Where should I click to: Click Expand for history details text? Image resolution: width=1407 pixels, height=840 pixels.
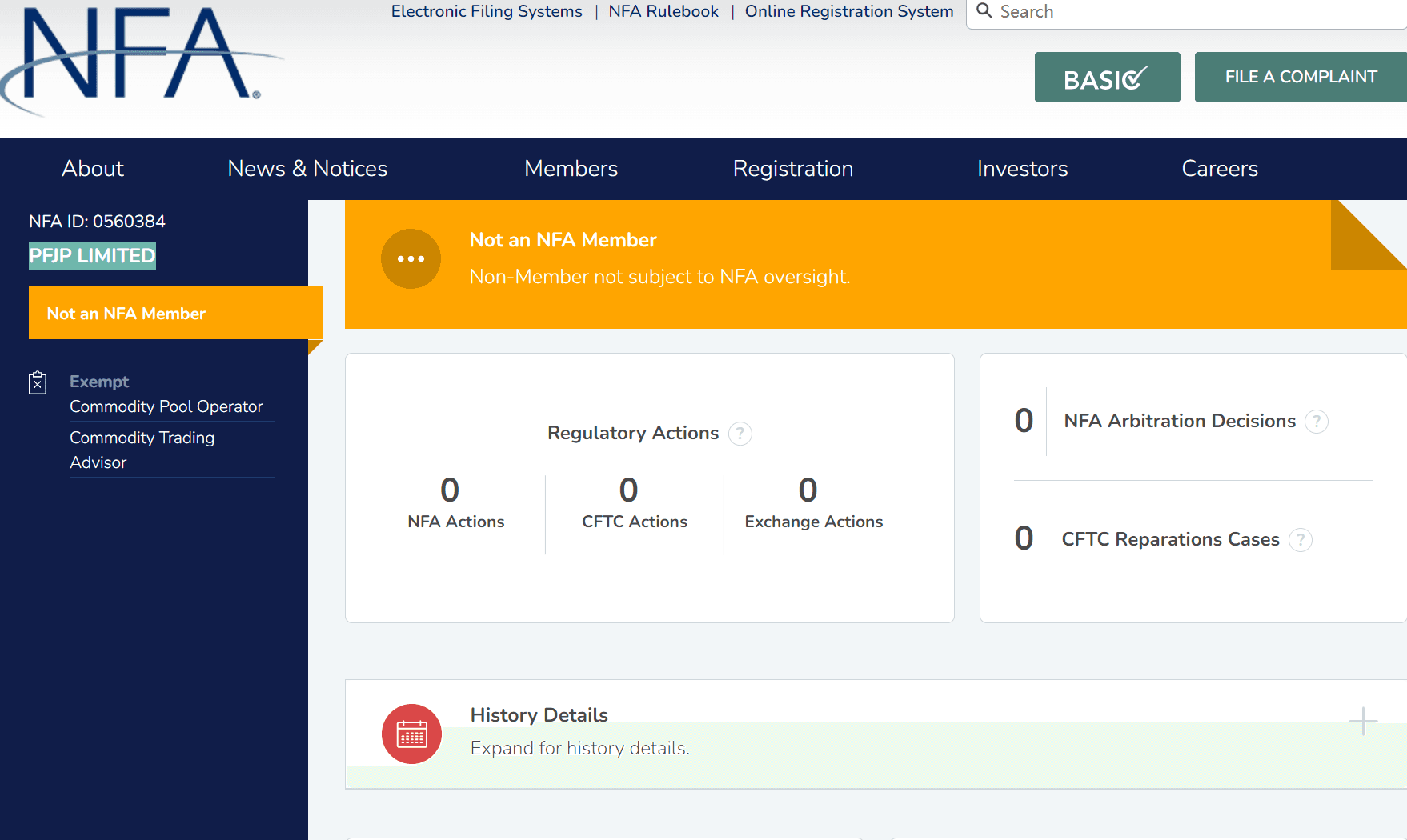coord(579,748)
